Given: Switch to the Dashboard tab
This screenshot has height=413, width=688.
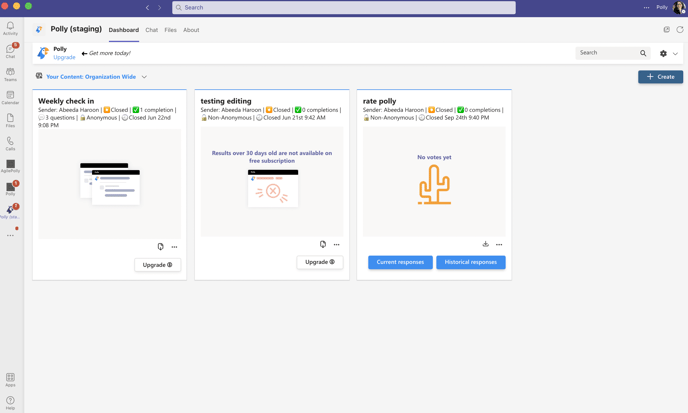Looking at the screenshot, I should point(124,30).
